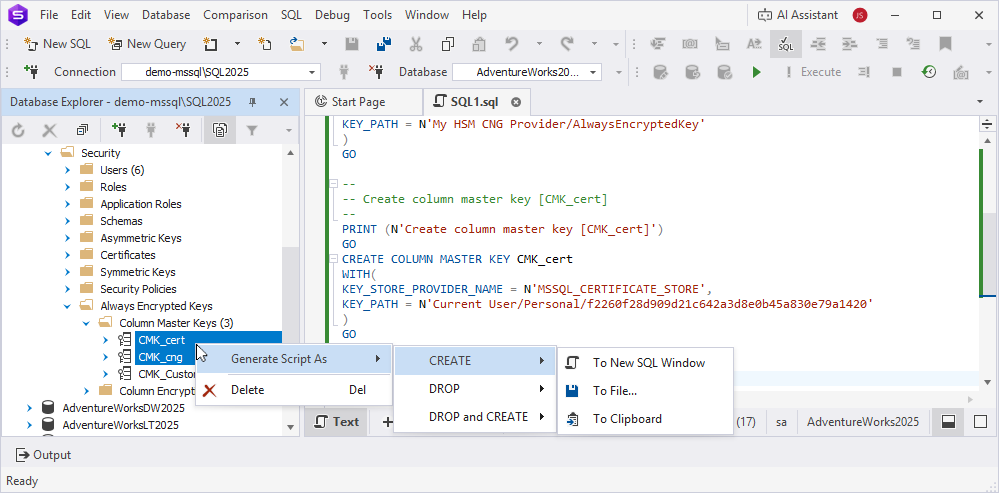The image size is (999, 493).
Task: Click the New SQL toolbar button
Action: [57, 44]
